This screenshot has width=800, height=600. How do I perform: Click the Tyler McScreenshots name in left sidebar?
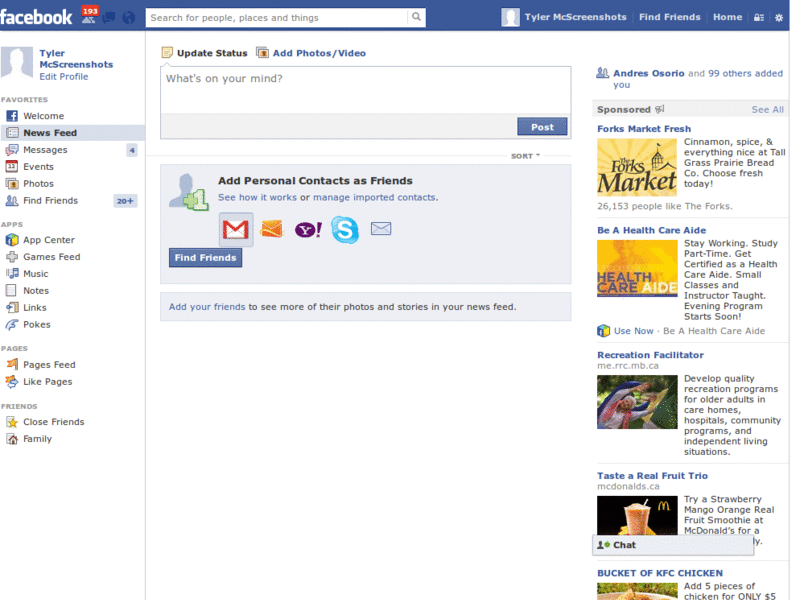tap(76, 59)
